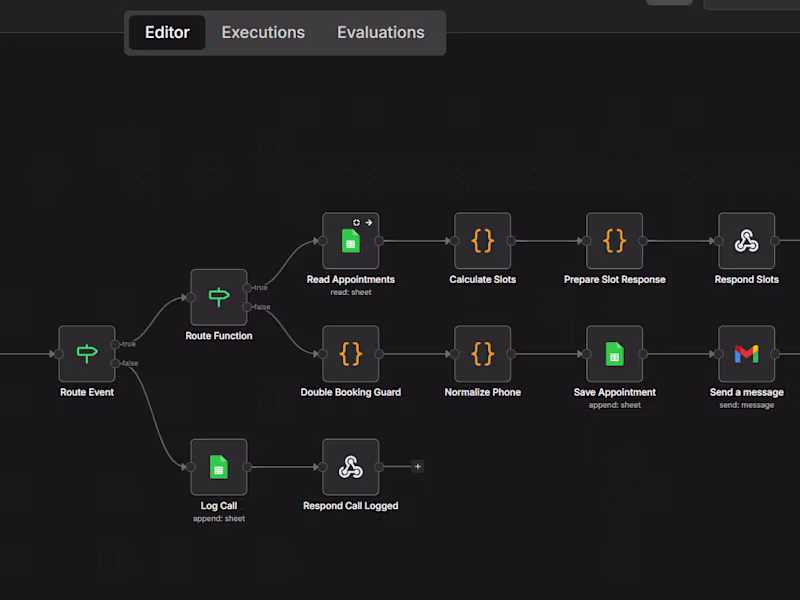
Task: Click the Prepare Slot Response label
Action: pos(614,280)
